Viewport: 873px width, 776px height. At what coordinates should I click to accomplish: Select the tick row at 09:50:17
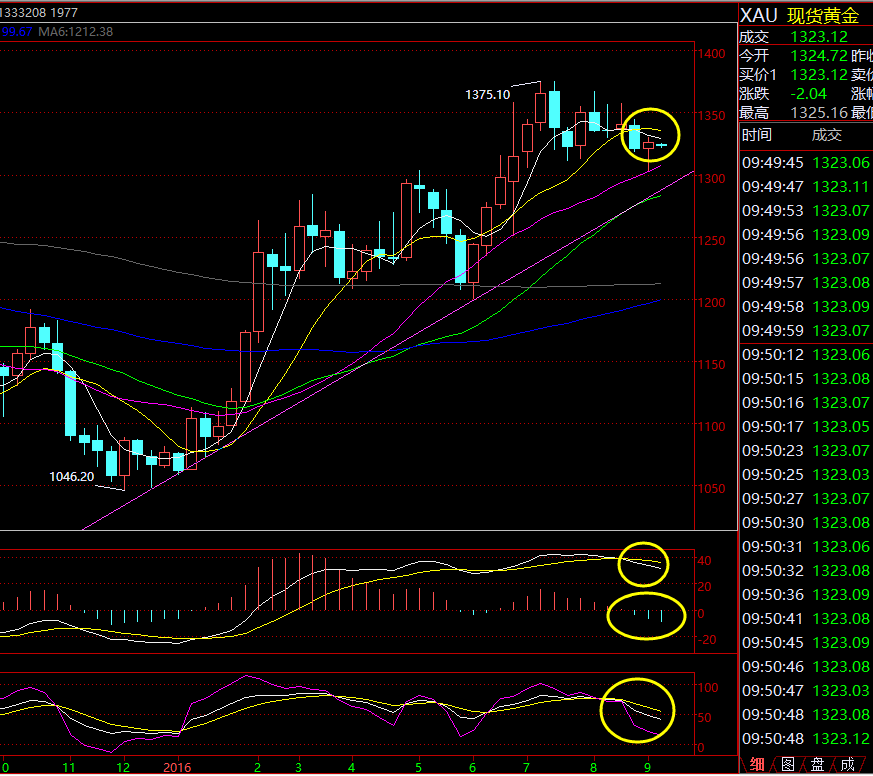coord(806,426)
